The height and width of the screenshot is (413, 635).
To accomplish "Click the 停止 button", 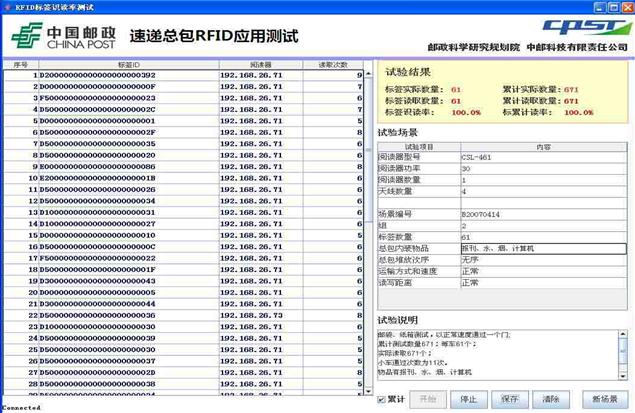I will click(469, 400).
